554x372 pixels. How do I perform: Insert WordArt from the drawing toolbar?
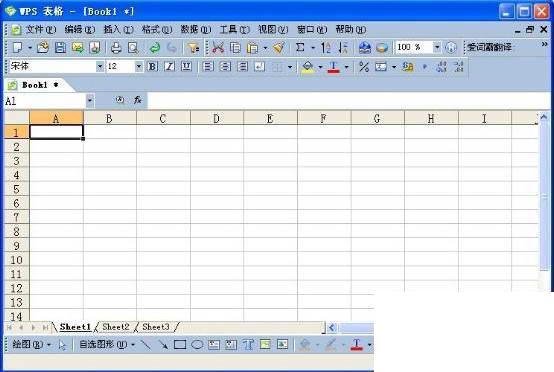click(x=248, y=344)
